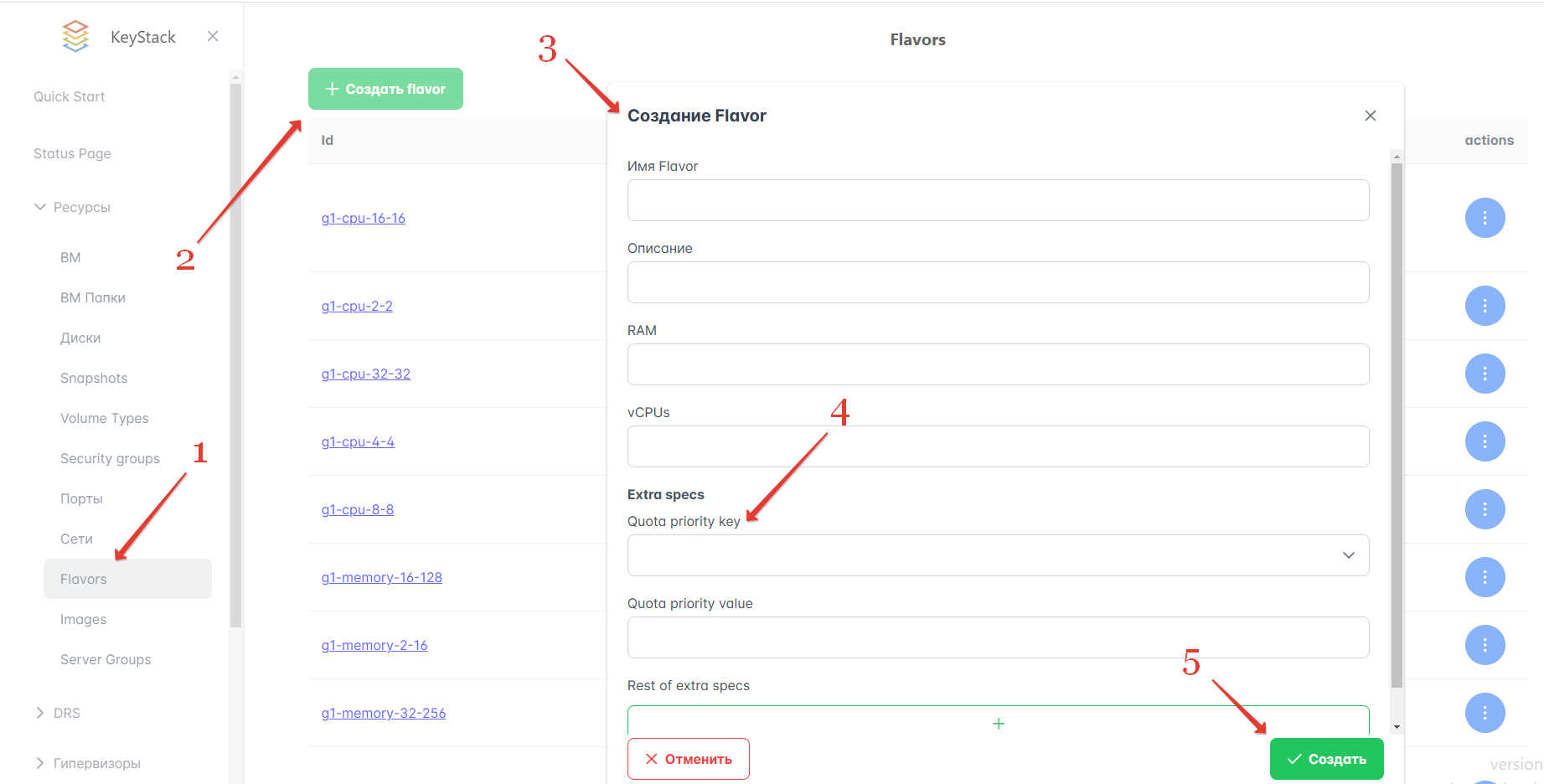Click into the Имя Flavor input field
Viewport: 1544px width, 784px height.
point(998,200)
